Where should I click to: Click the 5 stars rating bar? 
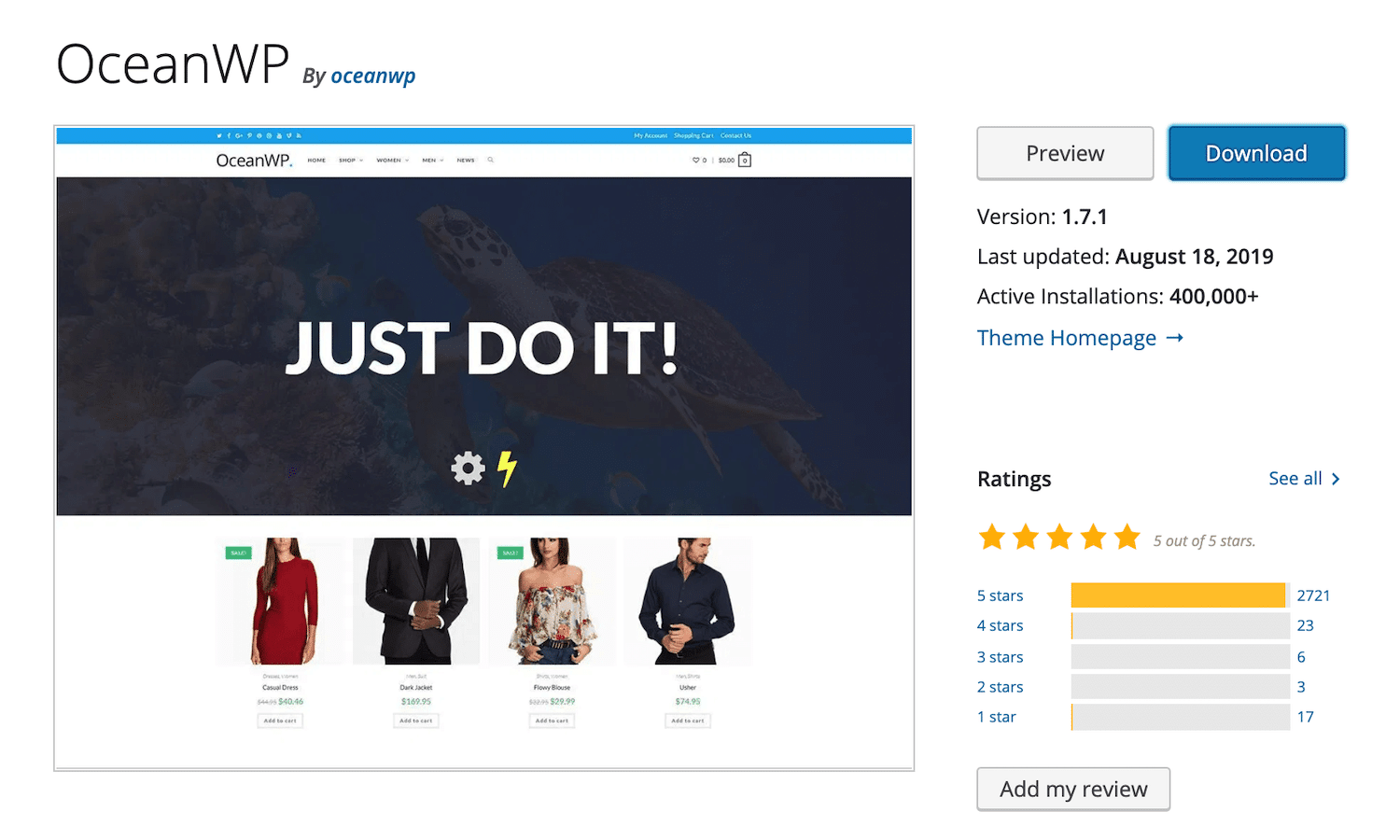click(1180, 595)
